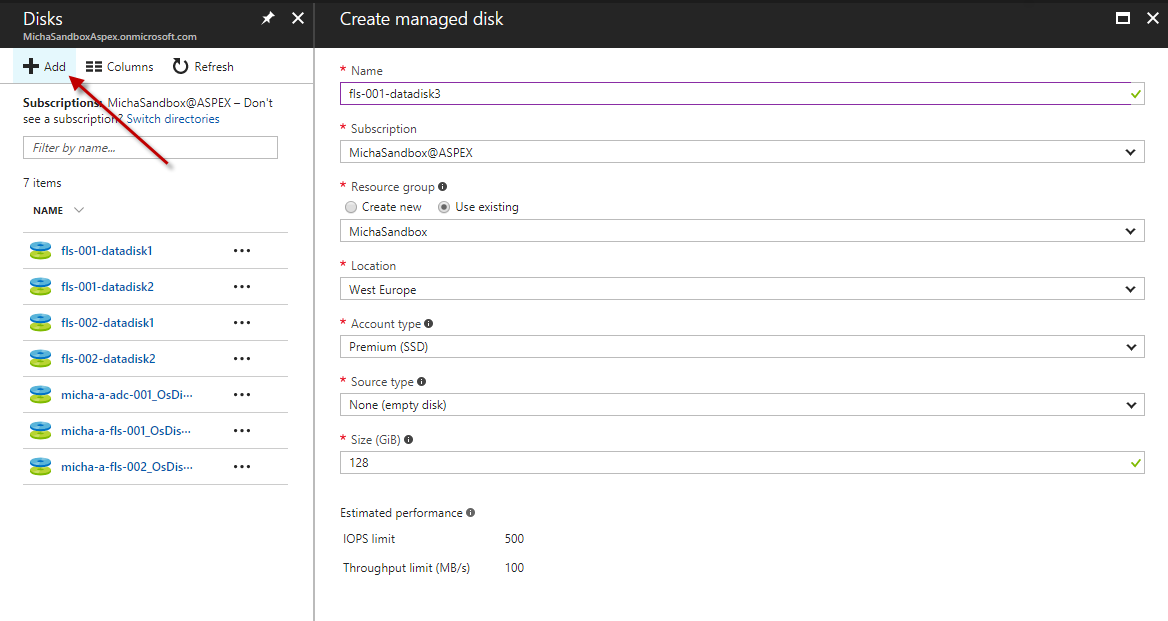This screenshot has width=1168, height=621.
Task: Click disk icon of fls-001-datadisk1
Action: (40, 251)
